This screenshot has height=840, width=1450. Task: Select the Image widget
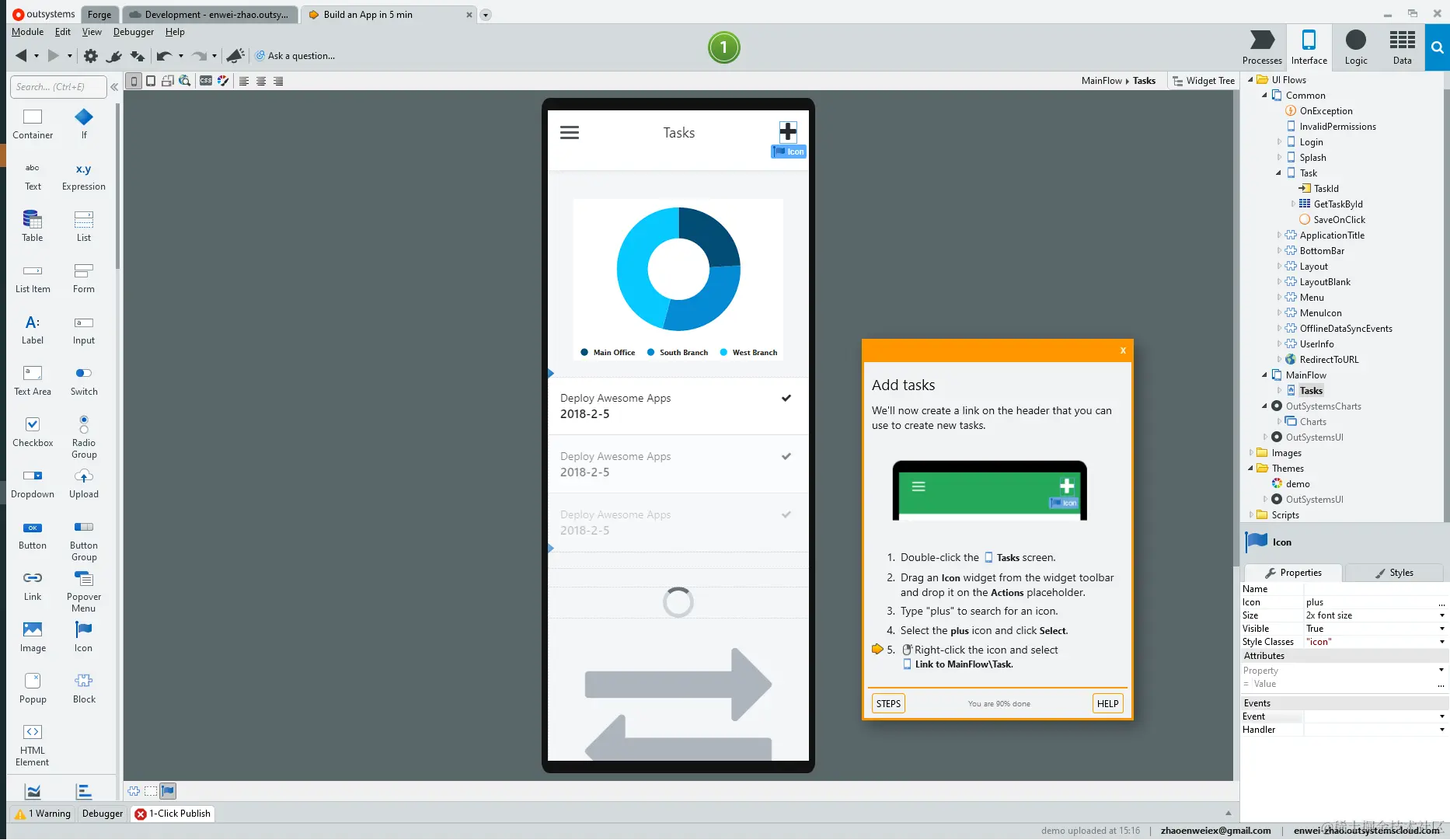[x=33, y=637]
